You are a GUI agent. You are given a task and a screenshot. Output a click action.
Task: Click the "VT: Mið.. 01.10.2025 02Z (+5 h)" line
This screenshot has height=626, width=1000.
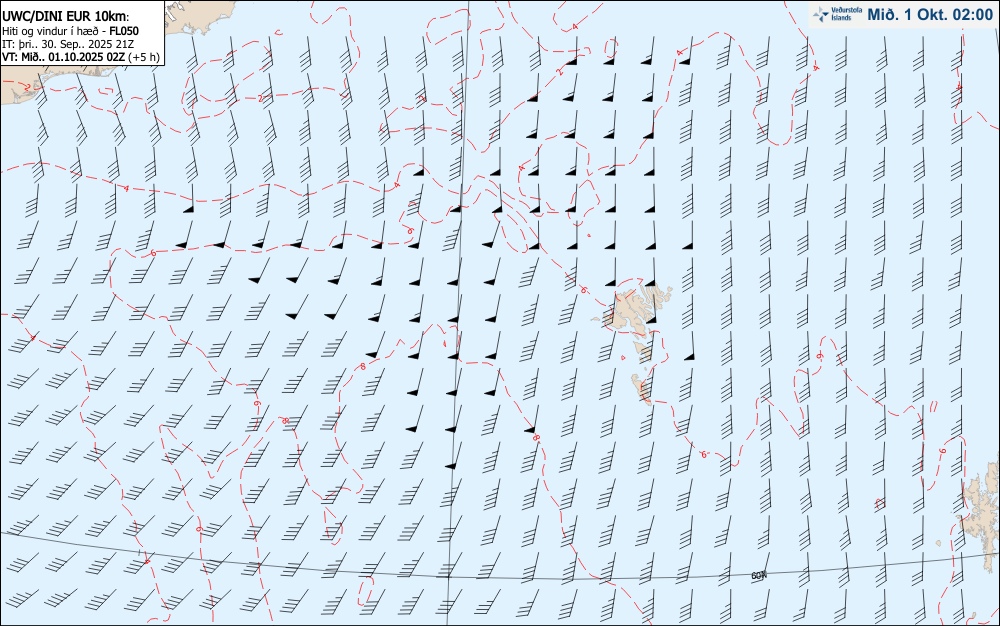click(x=81, y=57)
